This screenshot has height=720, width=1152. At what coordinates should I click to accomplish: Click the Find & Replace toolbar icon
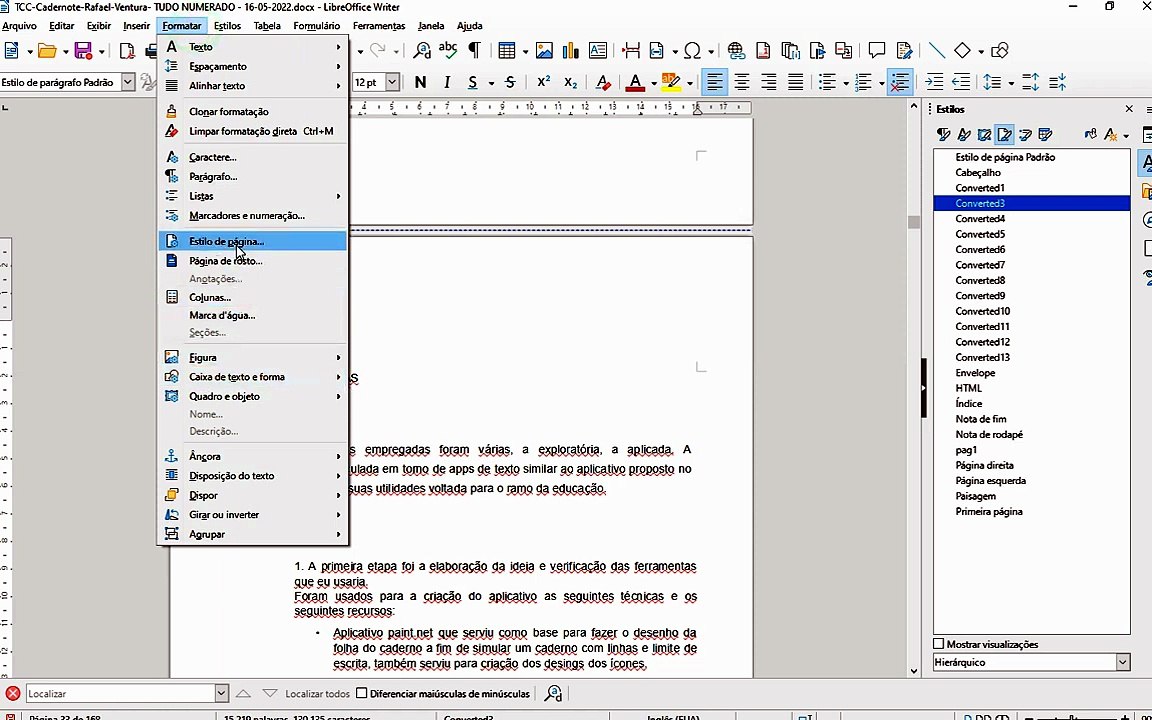[x=422, y=50]
